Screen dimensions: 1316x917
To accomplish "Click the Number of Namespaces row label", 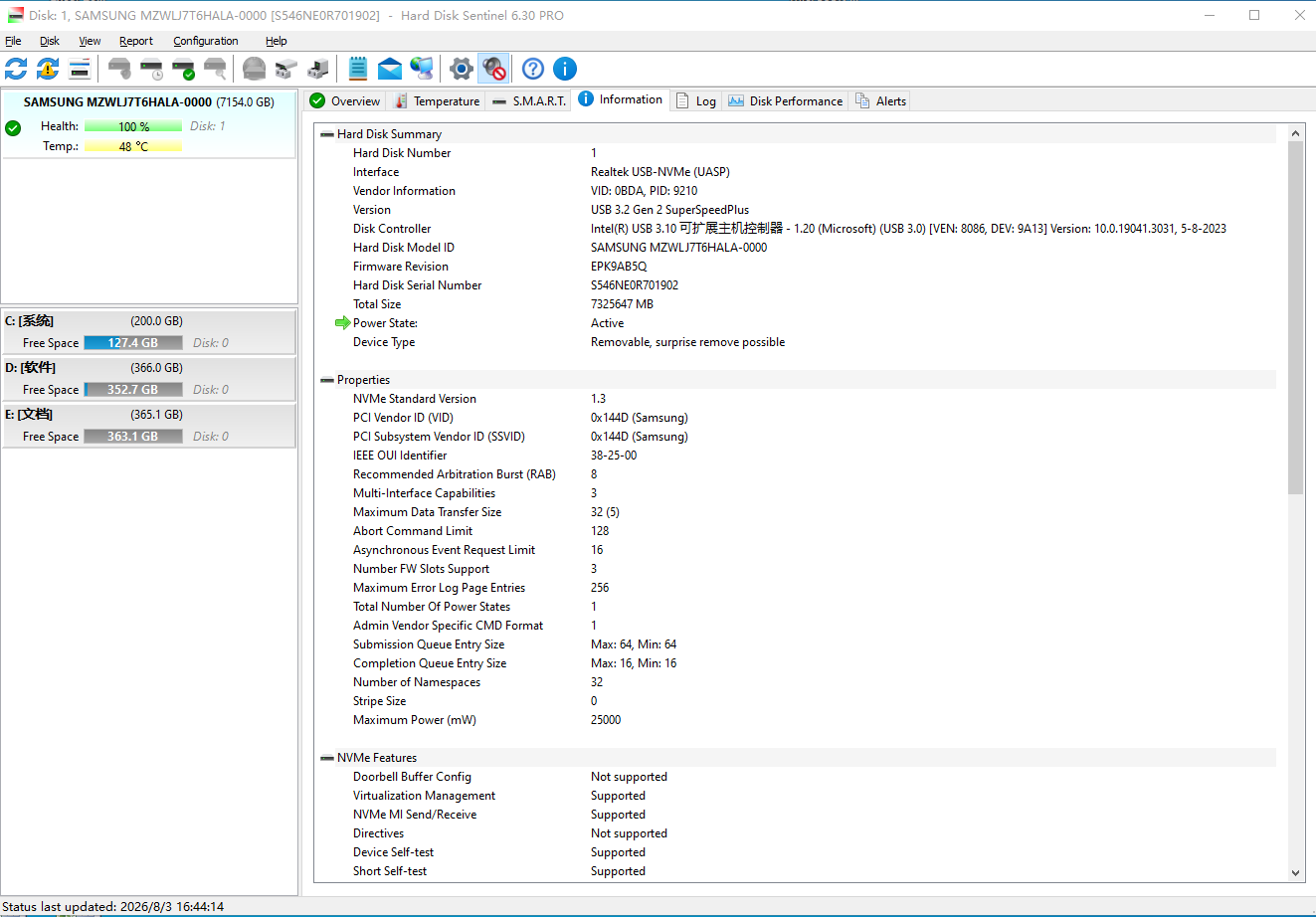I will pyautogui.click(x=417, y=682).
